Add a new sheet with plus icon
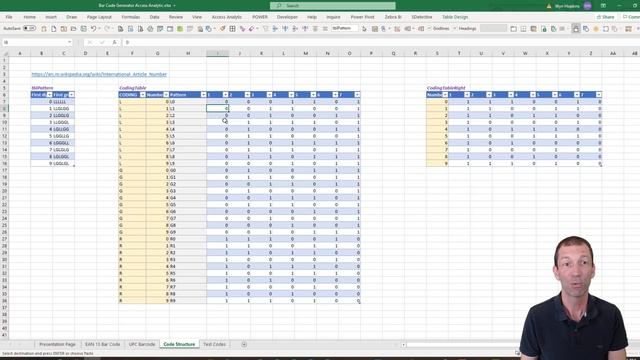 (x=244, y=344)
